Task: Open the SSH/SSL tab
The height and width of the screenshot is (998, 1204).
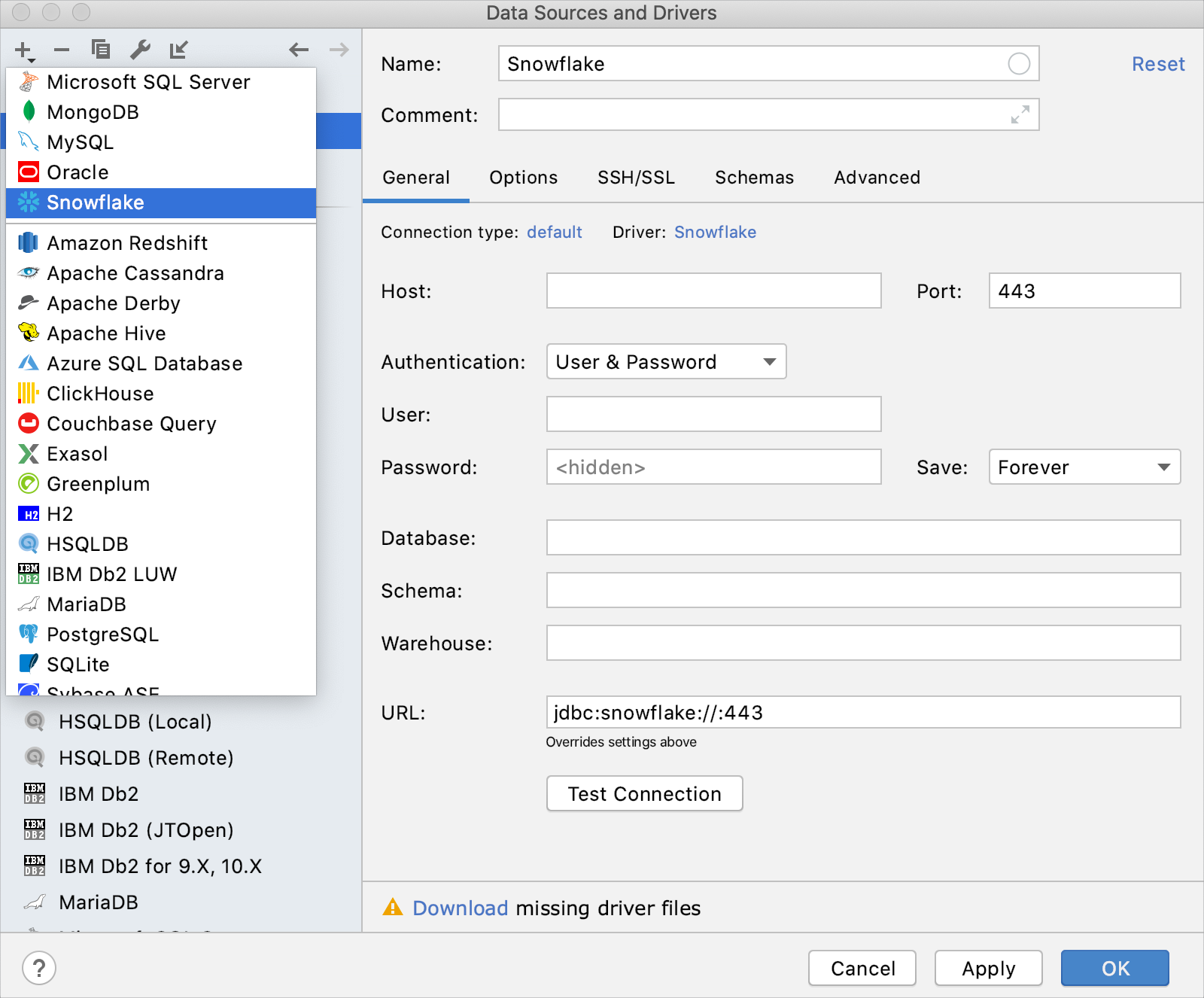Action: pos(636,178)
